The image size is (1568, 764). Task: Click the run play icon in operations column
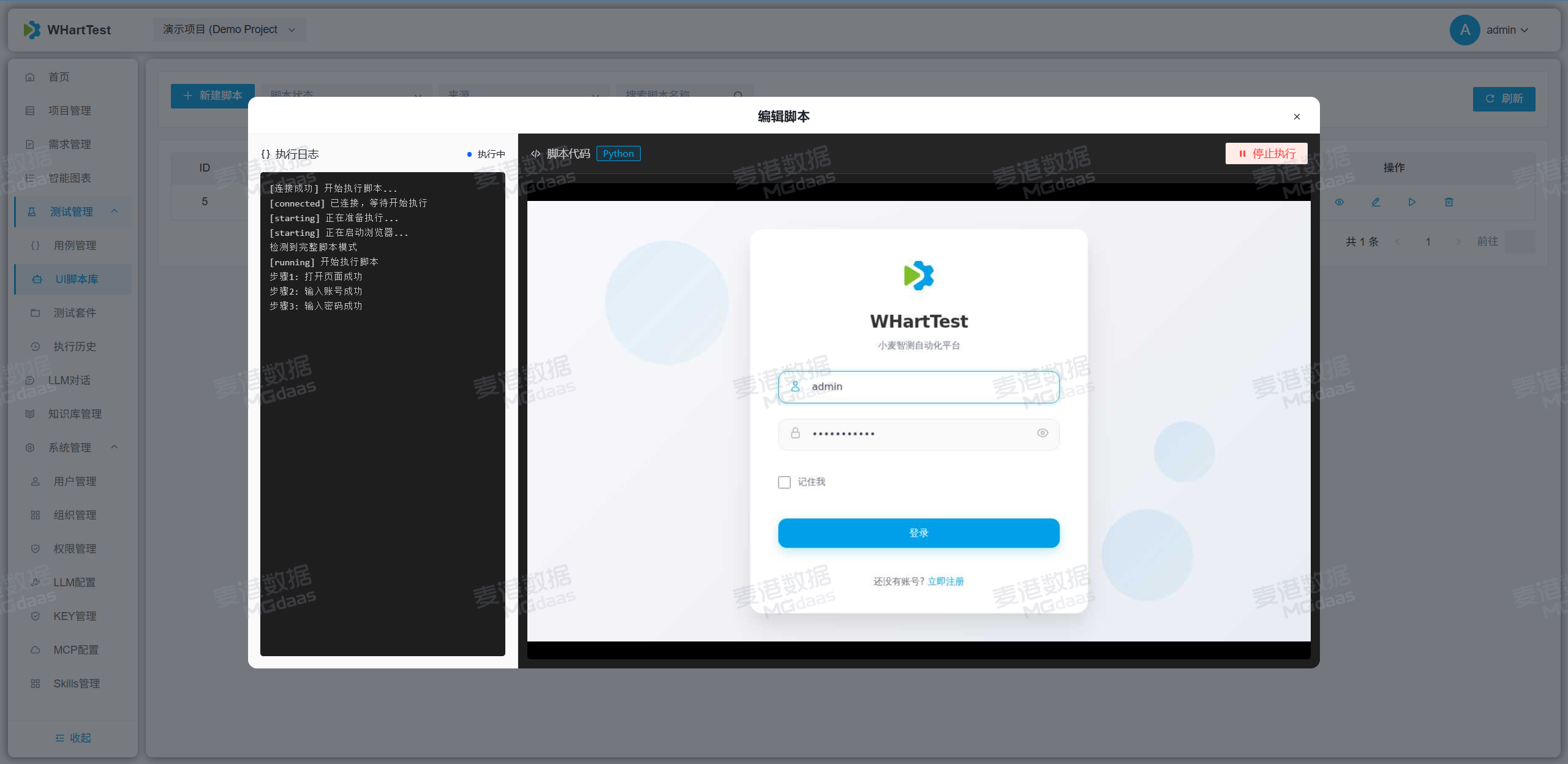(x=1412, y=202)
